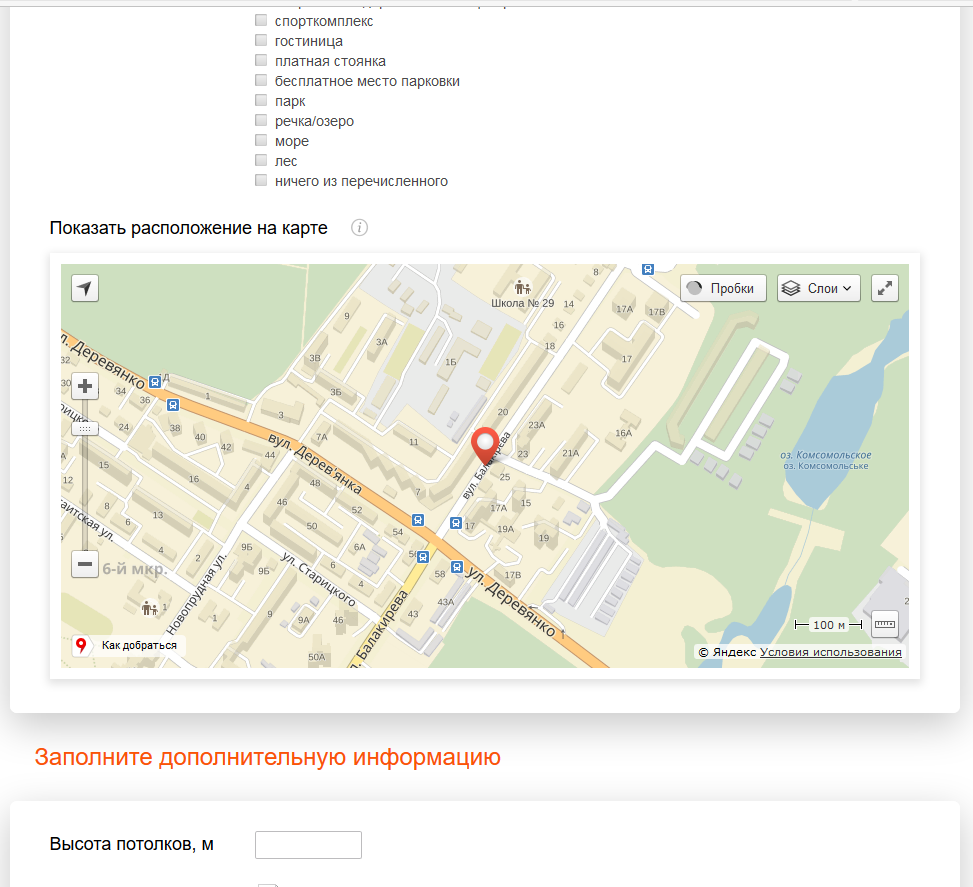Screen dimensions: 973x887
Task: Click the bus stop icon near building 54
Action: 418,520
